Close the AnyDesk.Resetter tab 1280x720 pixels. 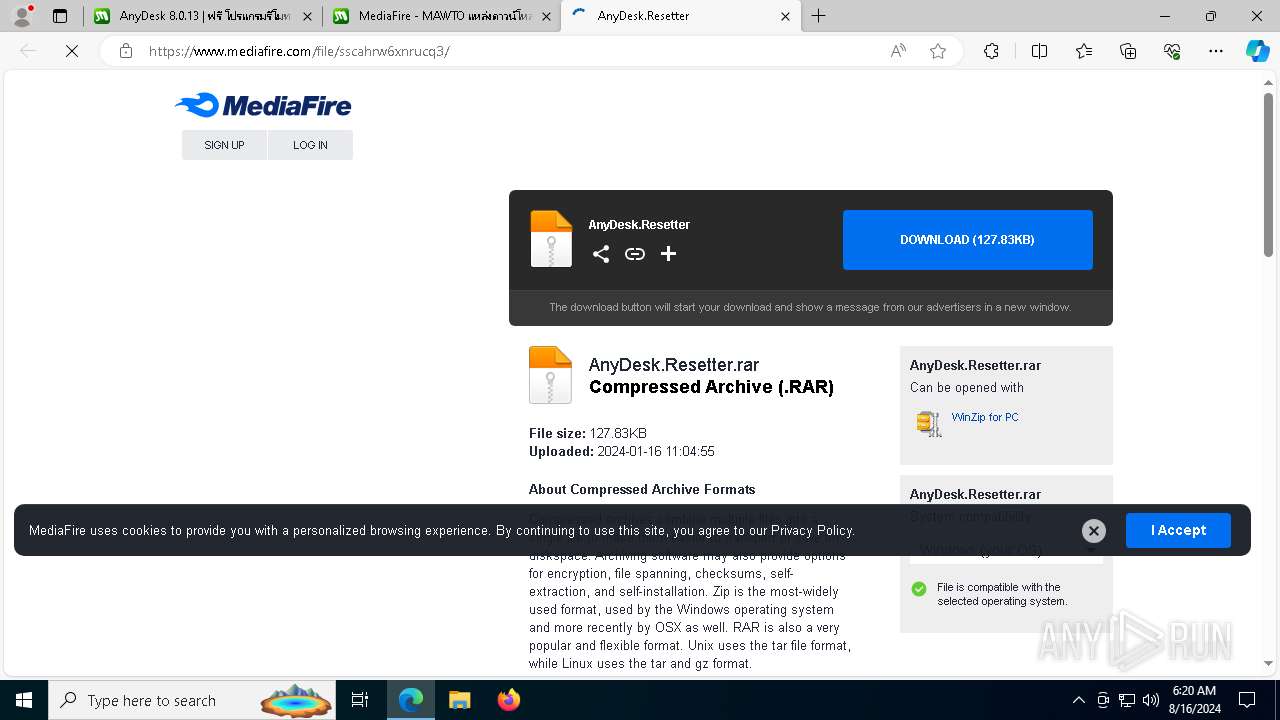pyautogui.click(x=785, y=16)
